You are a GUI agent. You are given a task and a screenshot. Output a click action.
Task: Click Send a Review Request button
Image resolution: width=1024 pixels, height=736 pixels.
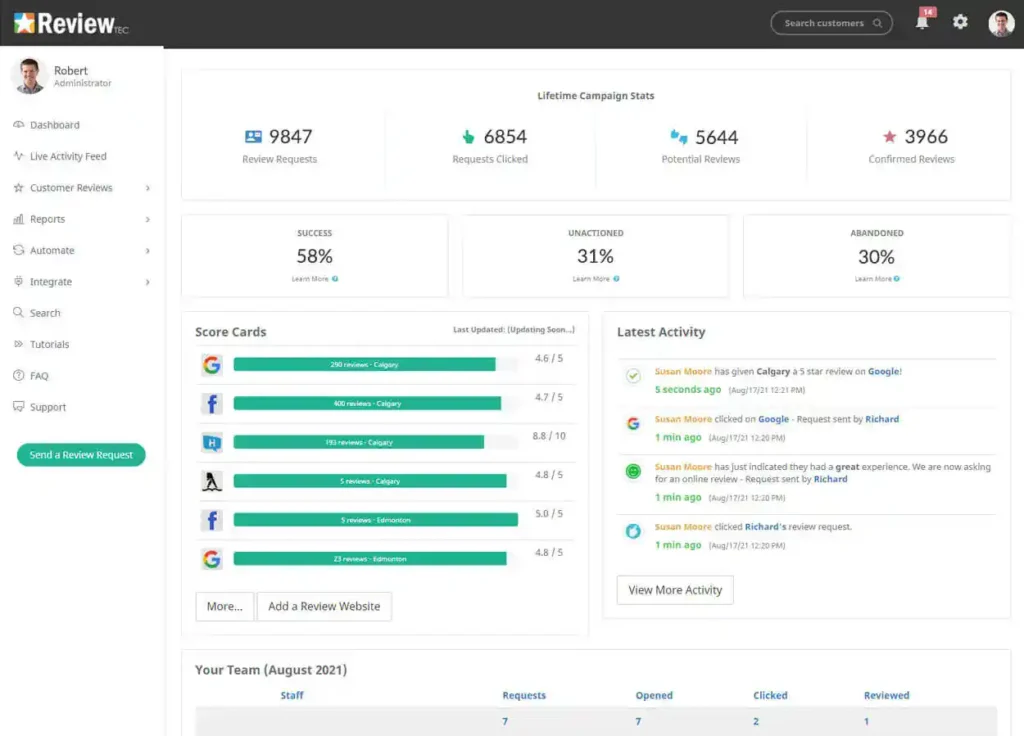[x=81, y=455]
